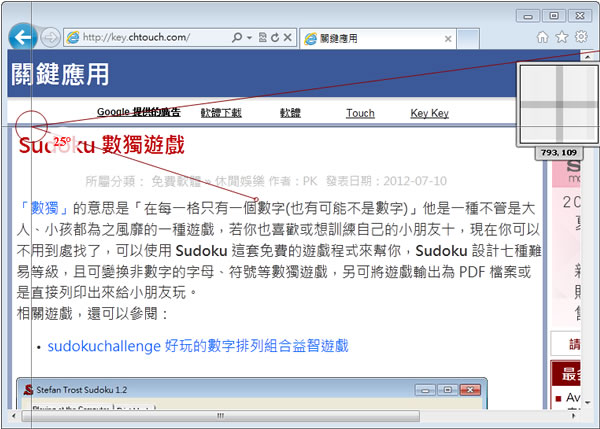
Task: Click the horizontal scrollbar right arrow
Action: click(573, 416)
